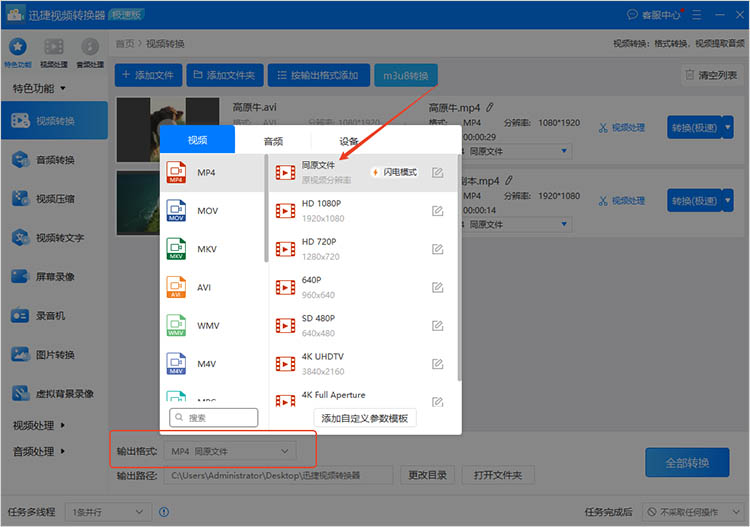750x527 pixels.
Task: Collapse the 特色功能 section header
Action: pyautogui.click(x=39, y=88)
